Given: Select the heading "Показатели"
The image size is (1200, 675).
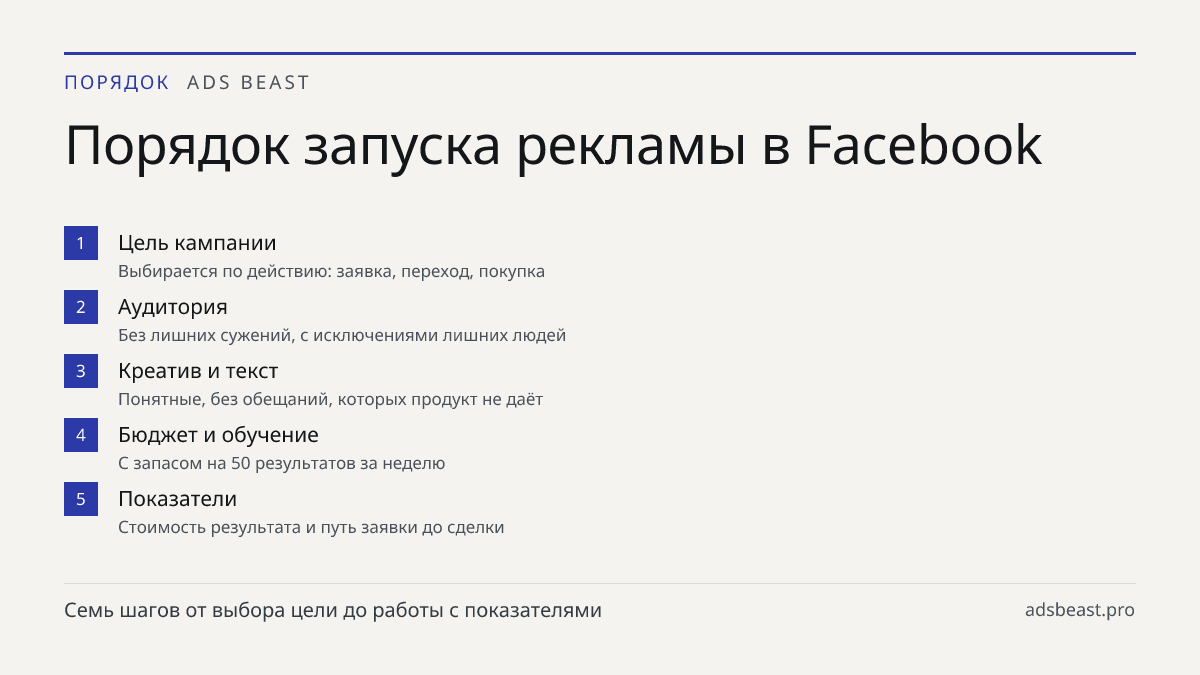Looking at the screenshot, I should tap(177, 499).
